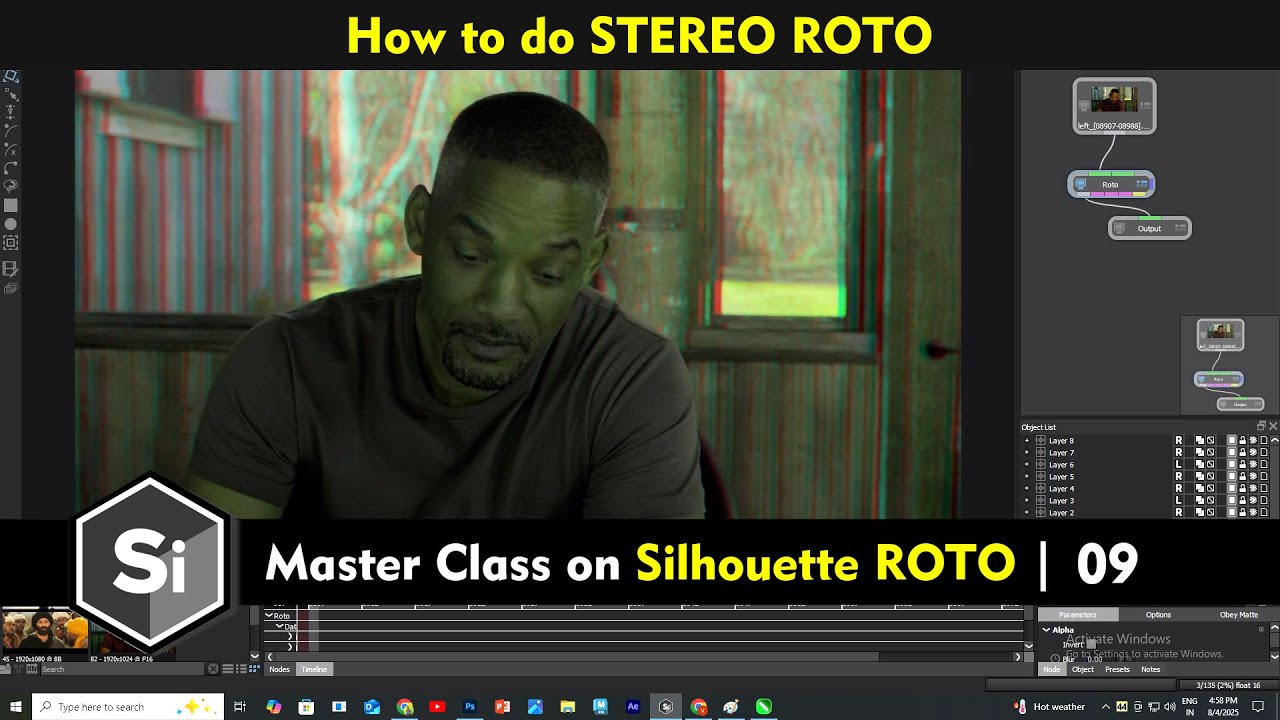
Task: Toggle Layer 5 visibility dot
Action: tap(1026, 477)
